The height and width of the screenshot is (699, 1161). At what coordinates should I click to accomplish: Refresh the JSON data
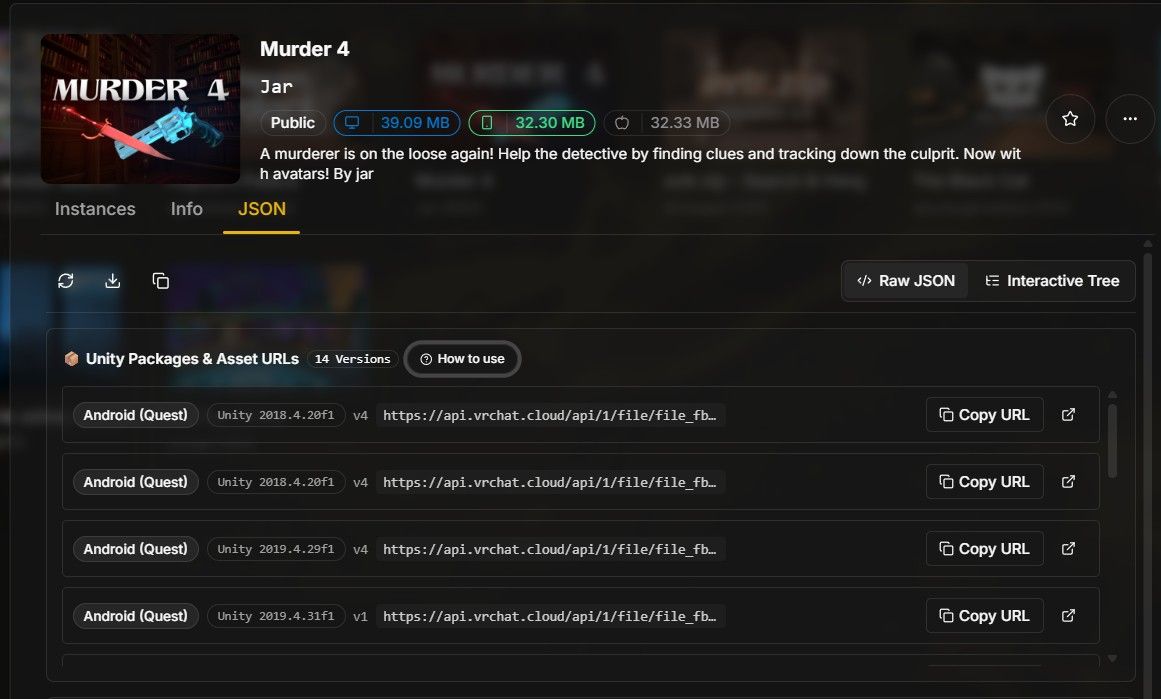coord(66,281)
